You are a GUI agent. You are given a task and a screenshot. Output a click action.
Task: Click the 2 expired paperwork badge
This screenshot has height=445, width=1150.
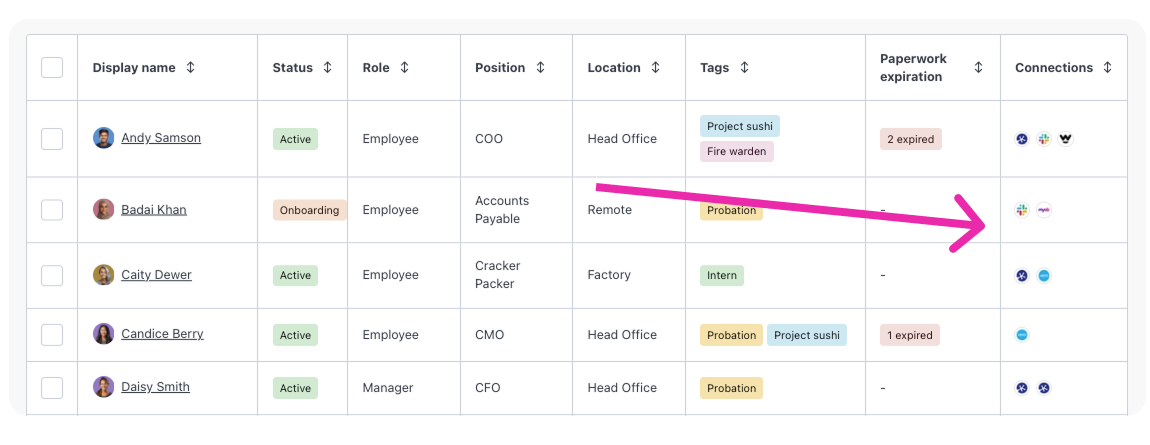(x=910, y=139)
